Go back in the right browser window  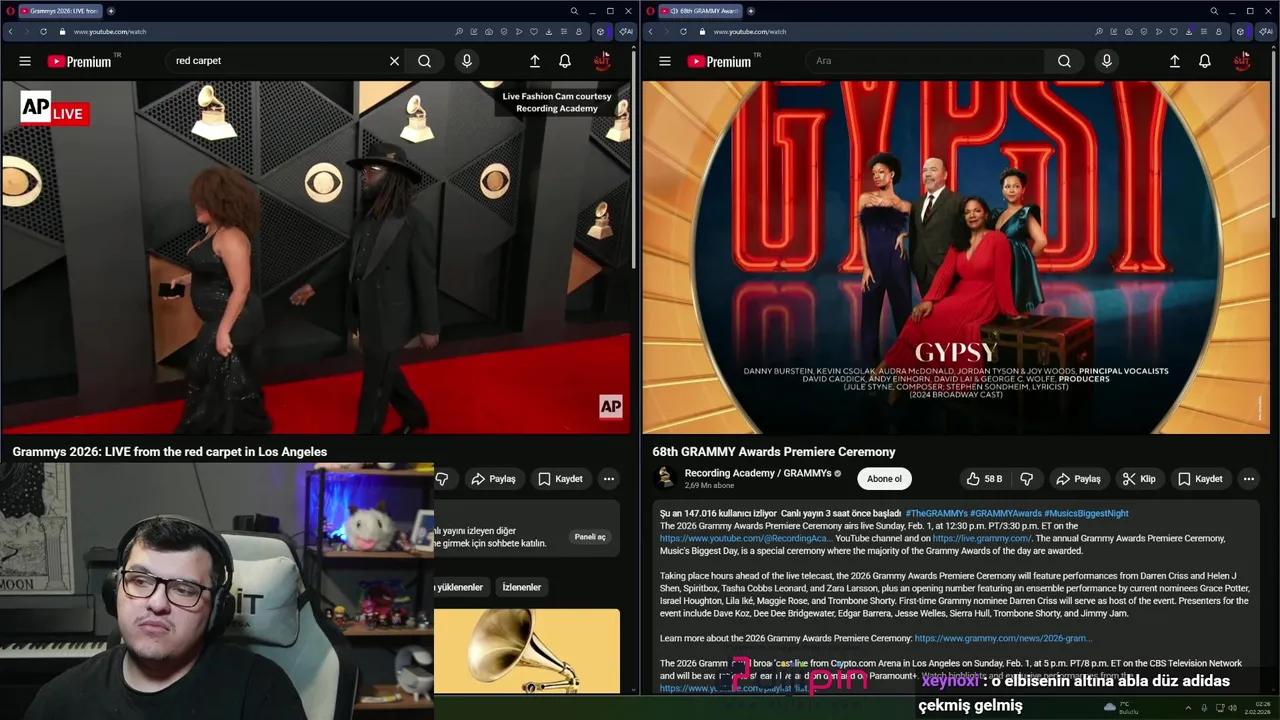[x=650, y=31]
